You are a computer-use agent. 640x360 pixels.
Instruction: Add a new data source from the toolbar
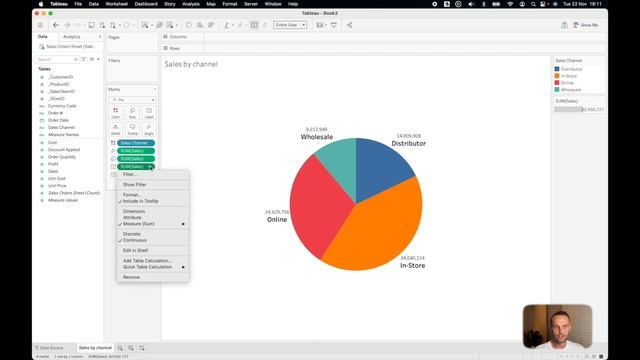click(102, 25)
